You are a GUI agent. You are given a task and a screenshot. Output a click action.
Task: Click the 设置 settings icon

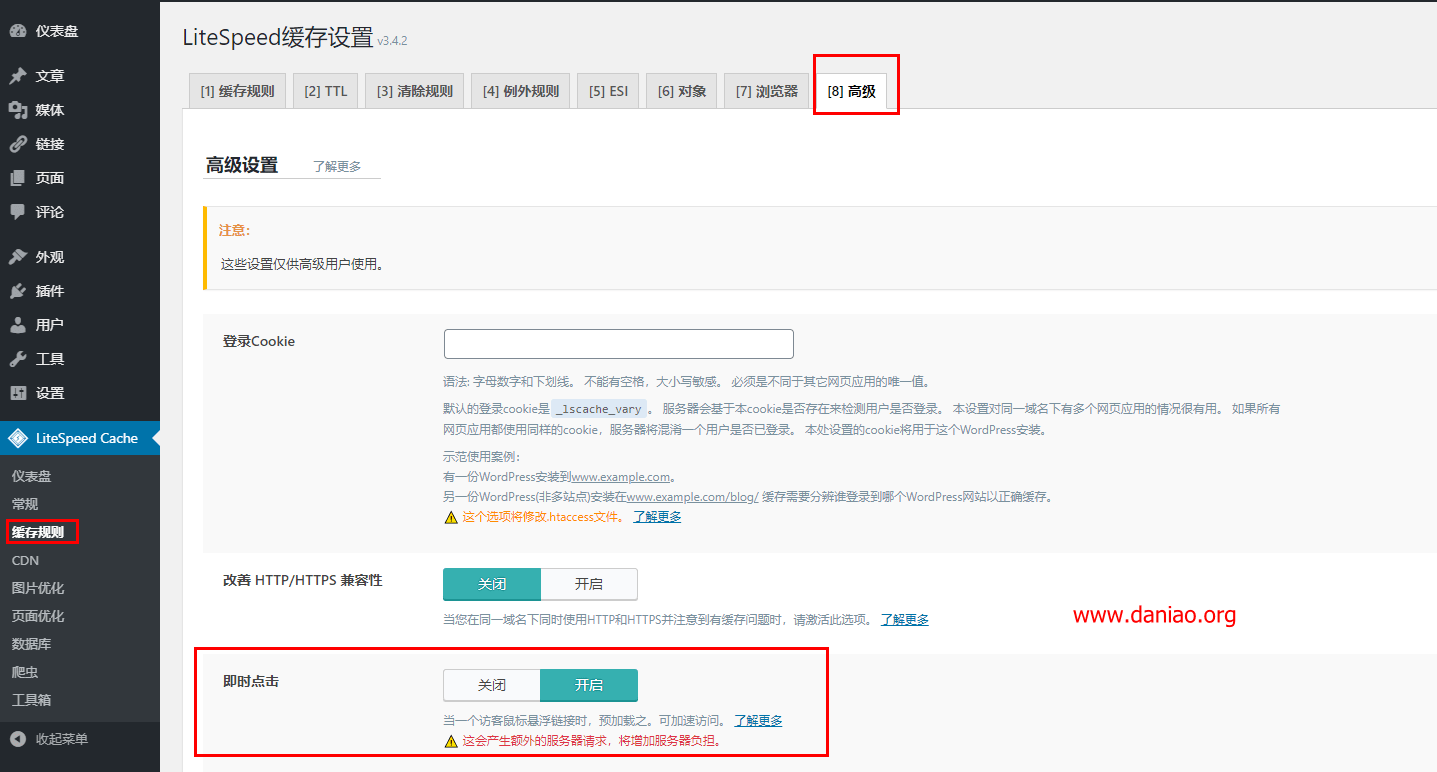18,393
